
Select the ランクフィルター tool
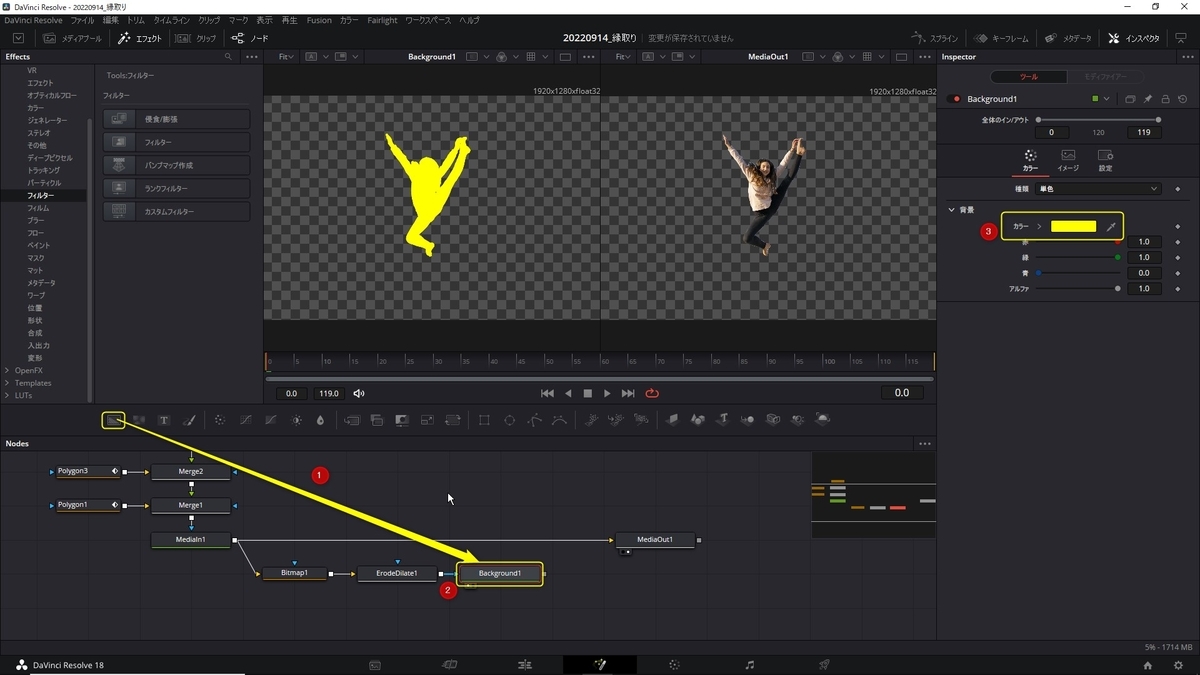coord(176,188)
